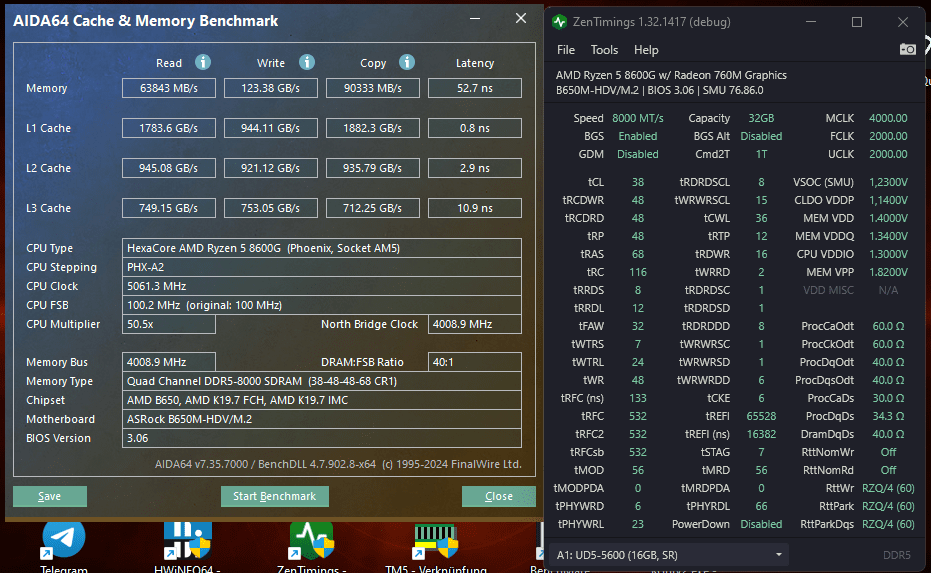Select L1 Cache Read value 1783.6 GB/s
The height and width of the screenshot is (573, 931).
click(169, 128)
